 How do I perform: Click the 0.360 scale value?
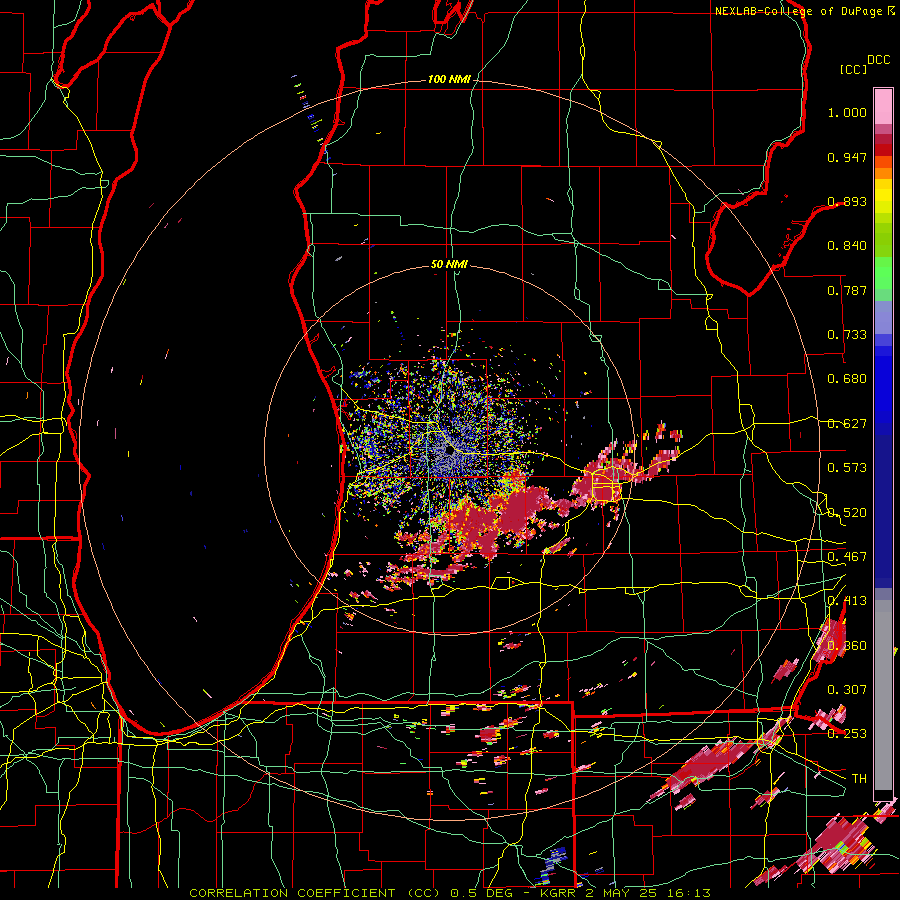(x=847, y=646)
